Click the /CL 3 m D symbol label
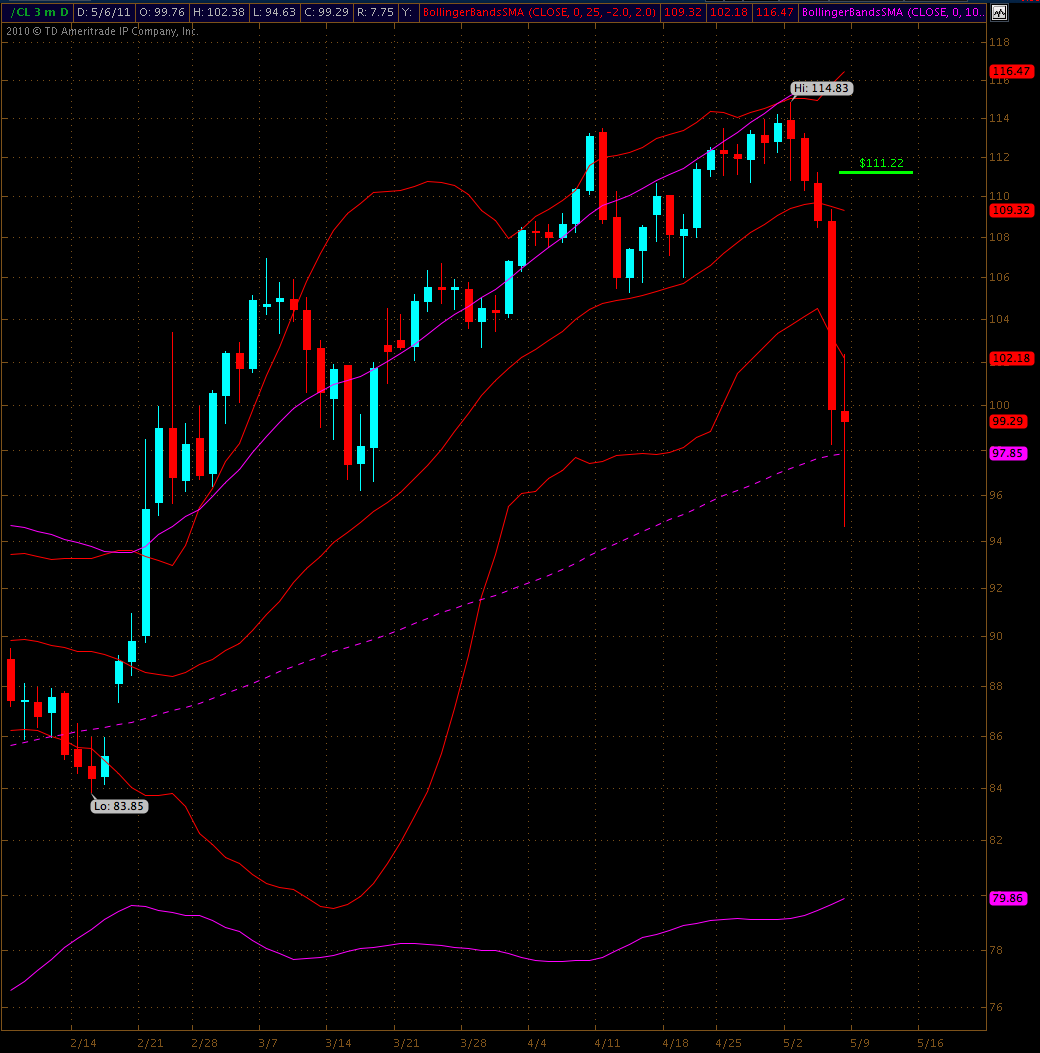This screenshot has height=1053, width=1040. point(37,12)
